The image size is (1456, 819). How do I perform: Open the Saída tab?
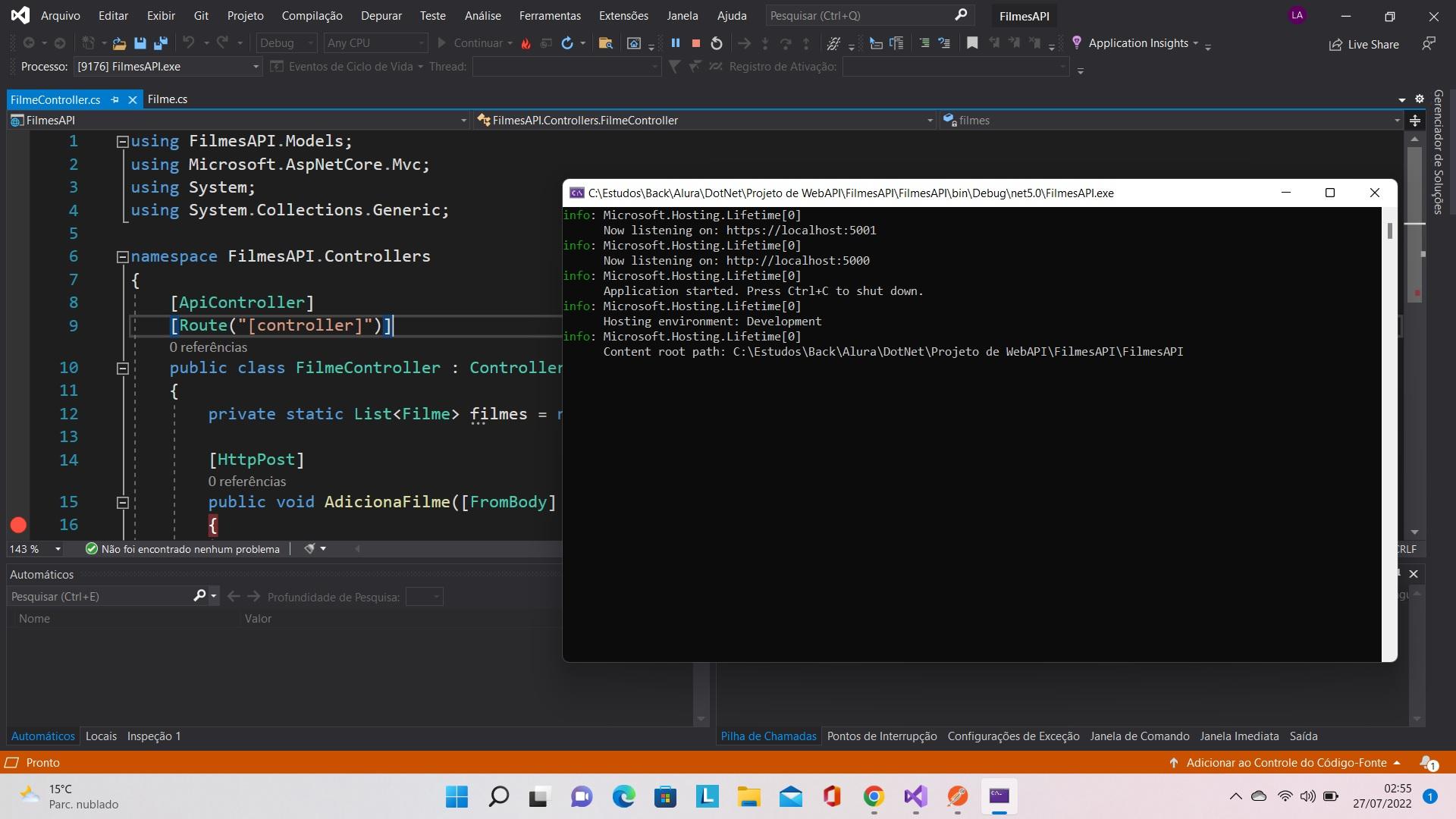(1303, 736)
